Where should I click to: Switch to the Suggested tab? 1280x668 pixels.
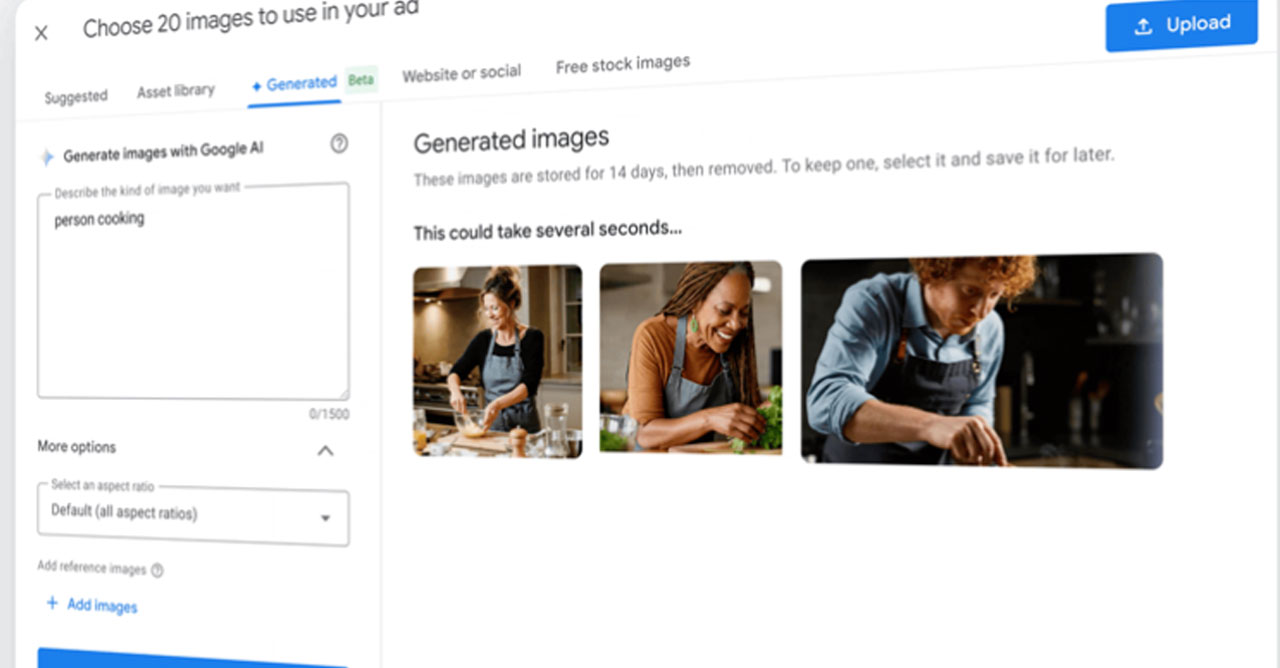click(76, 97)
